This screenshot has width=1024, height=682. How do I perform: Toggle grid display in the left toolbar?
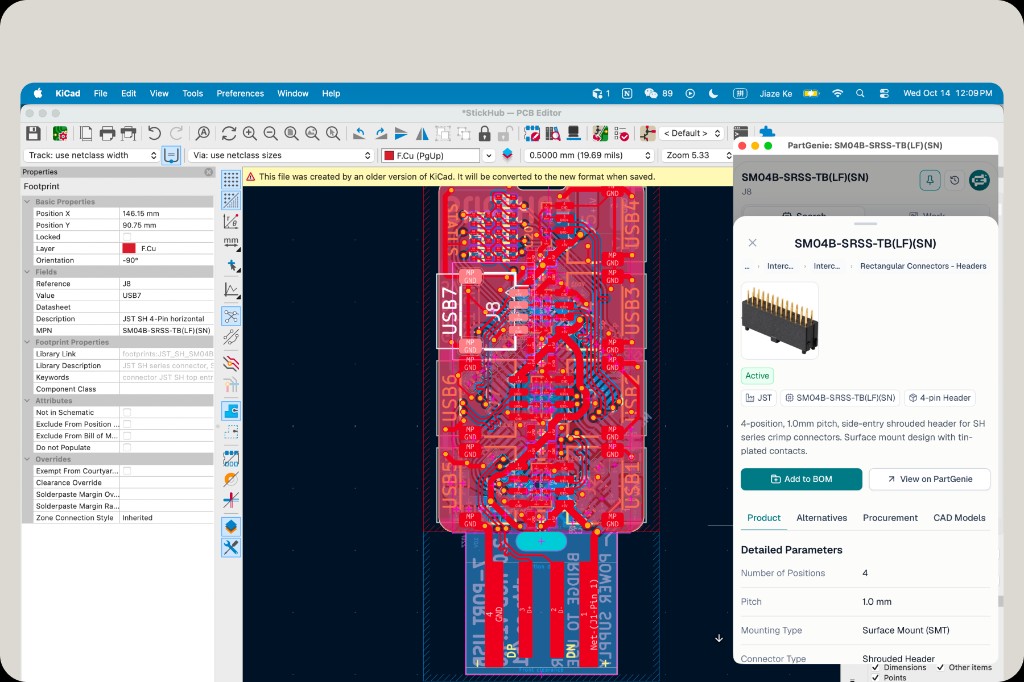(231, 179)
